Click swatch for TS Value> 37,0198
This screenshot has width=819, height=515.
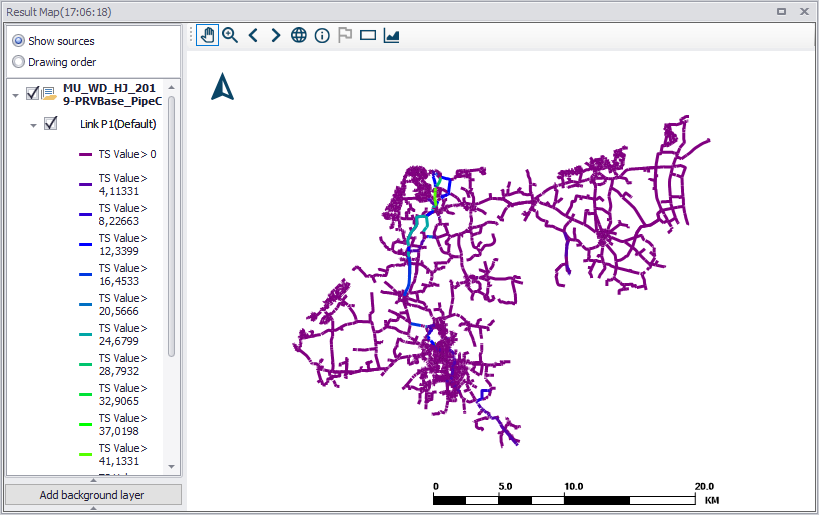pos(86,425)
